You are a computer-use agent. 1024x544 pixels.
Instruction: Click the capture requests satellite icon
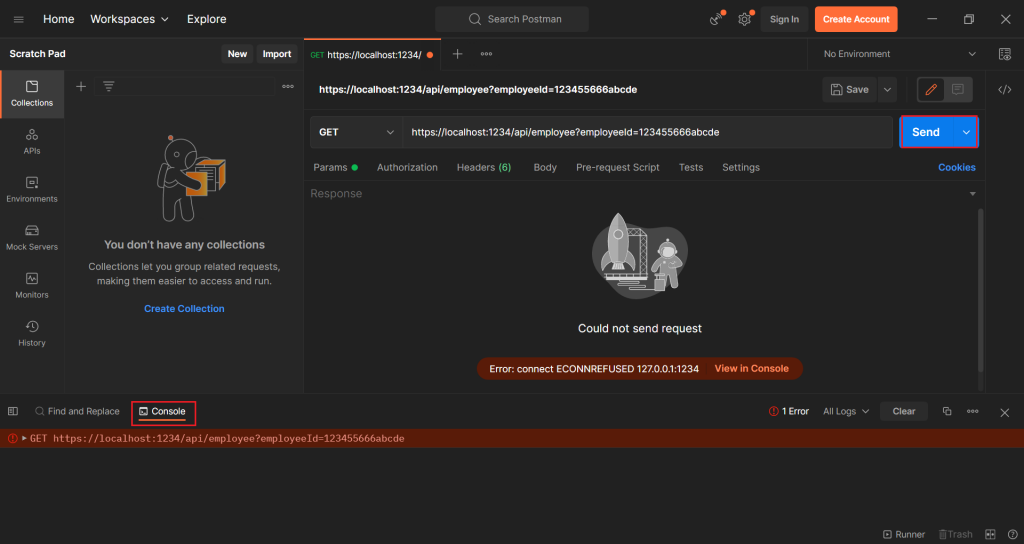pos(717,20)
